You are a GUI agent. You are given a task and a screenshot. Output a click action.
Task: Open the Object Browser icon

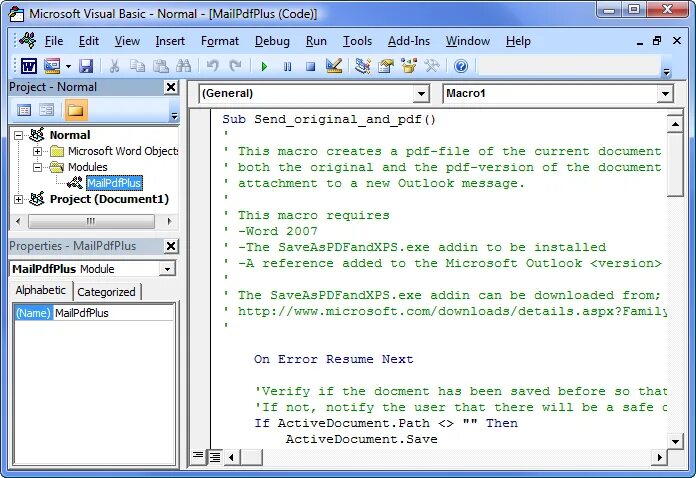[409, 67]
